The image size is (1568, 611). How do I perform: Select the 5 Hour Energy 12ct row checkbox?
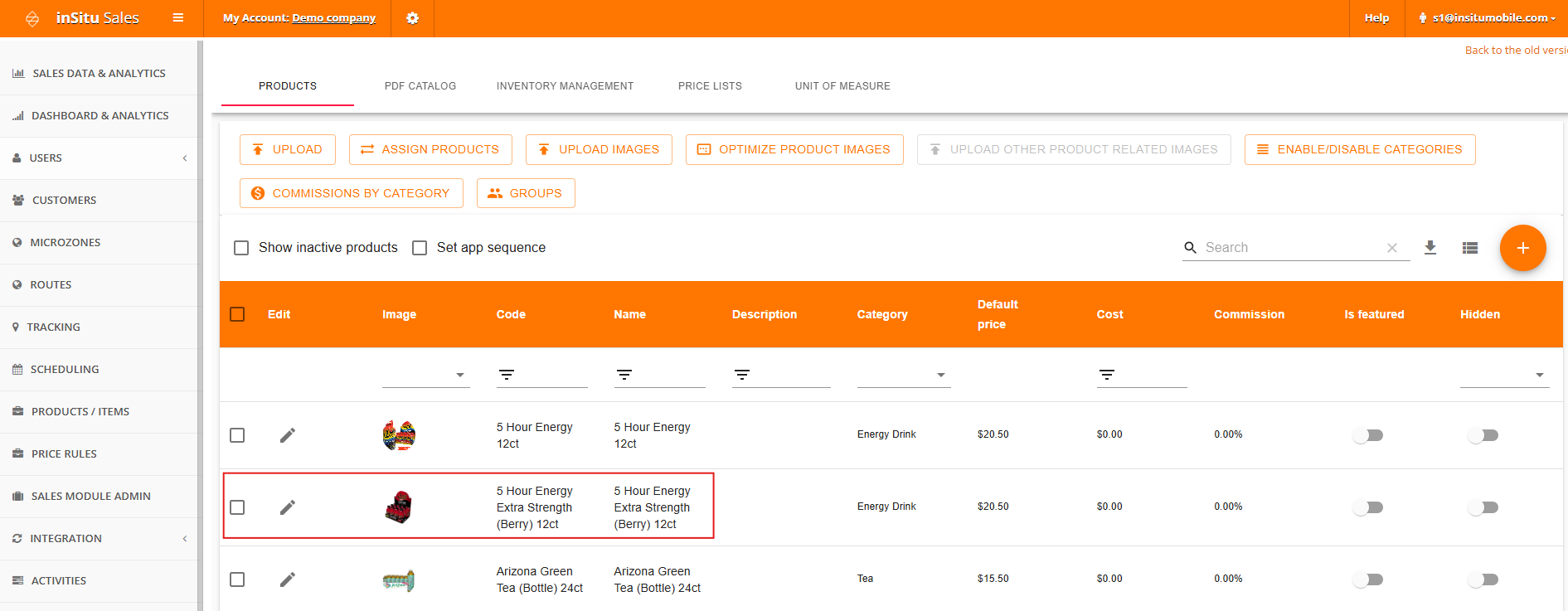[237, 435]
